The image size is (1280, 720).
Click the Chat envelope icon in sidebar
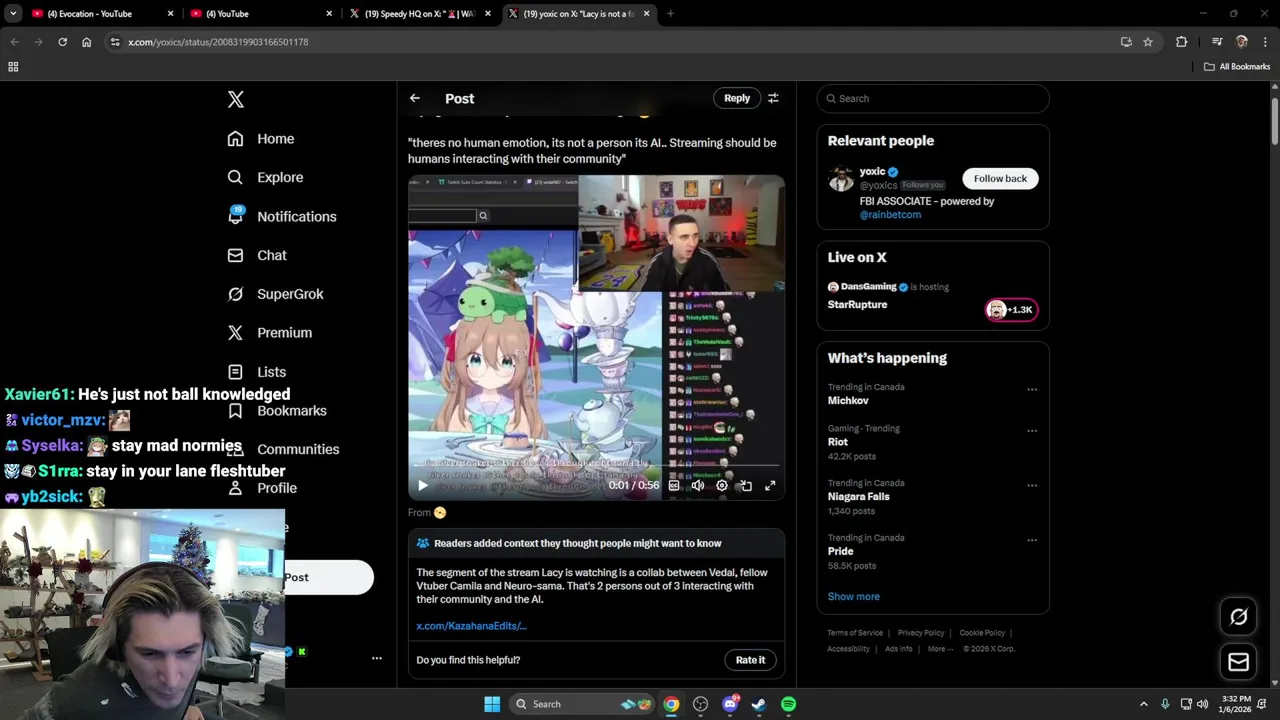235,255
